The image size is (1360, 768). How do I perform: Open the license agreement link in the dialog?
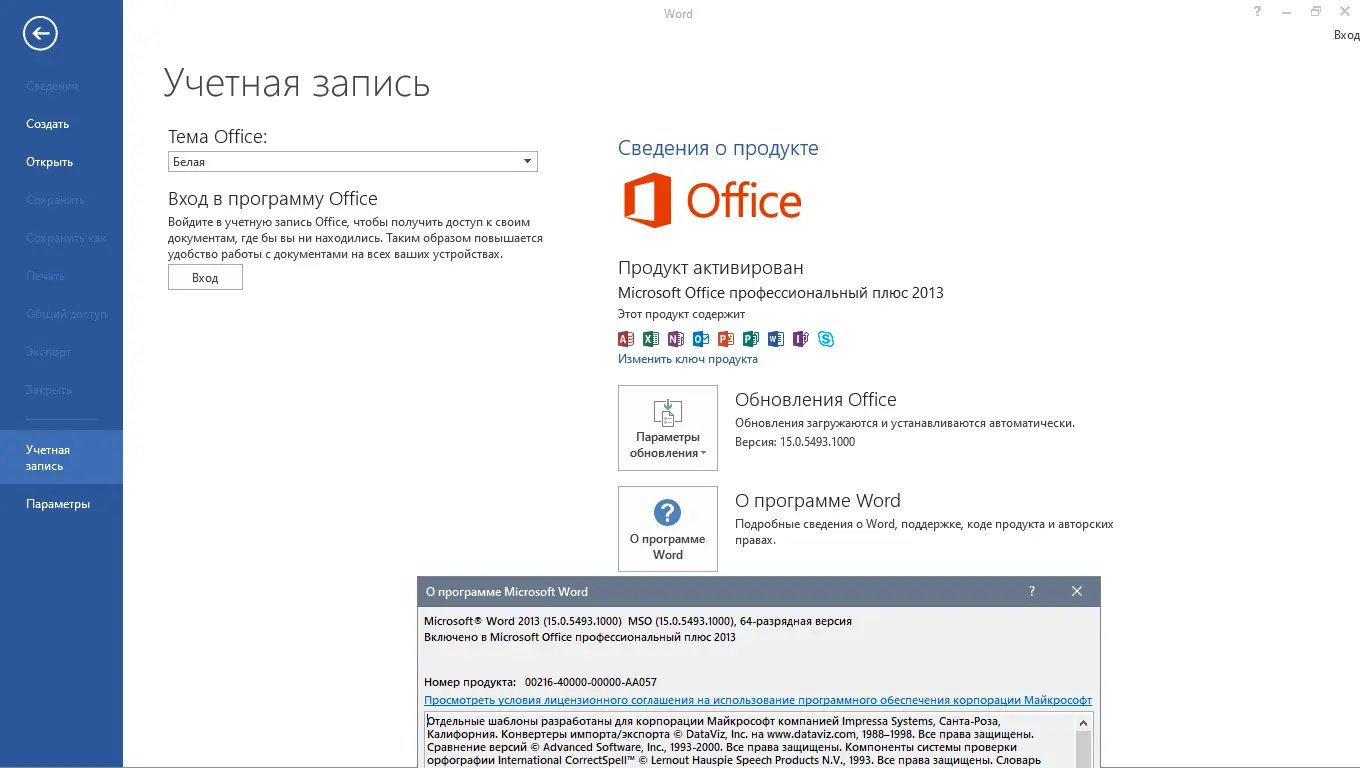click(758, 700)
